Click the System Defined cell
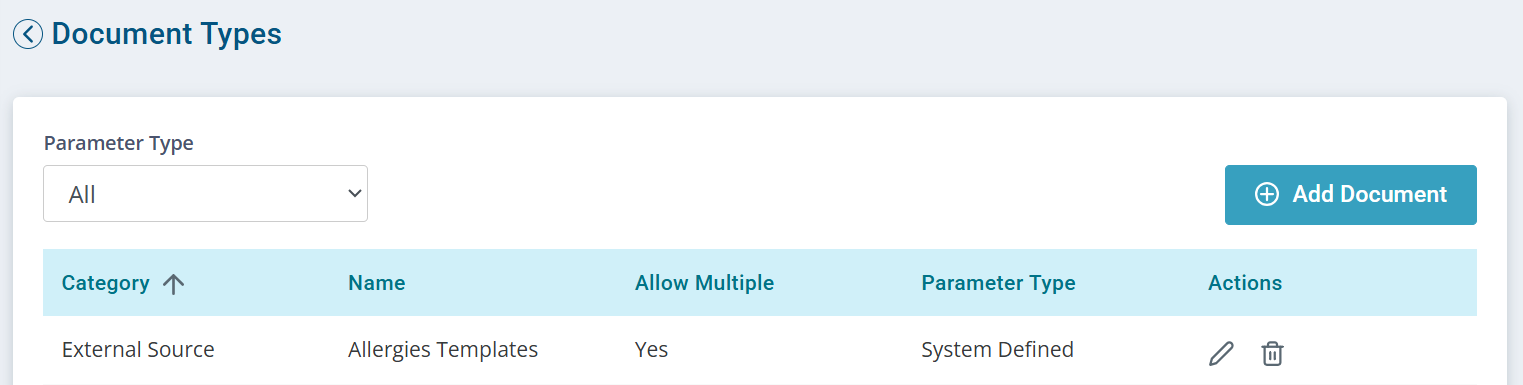Screen dimensions: 1523x385 tap(997, 350)
